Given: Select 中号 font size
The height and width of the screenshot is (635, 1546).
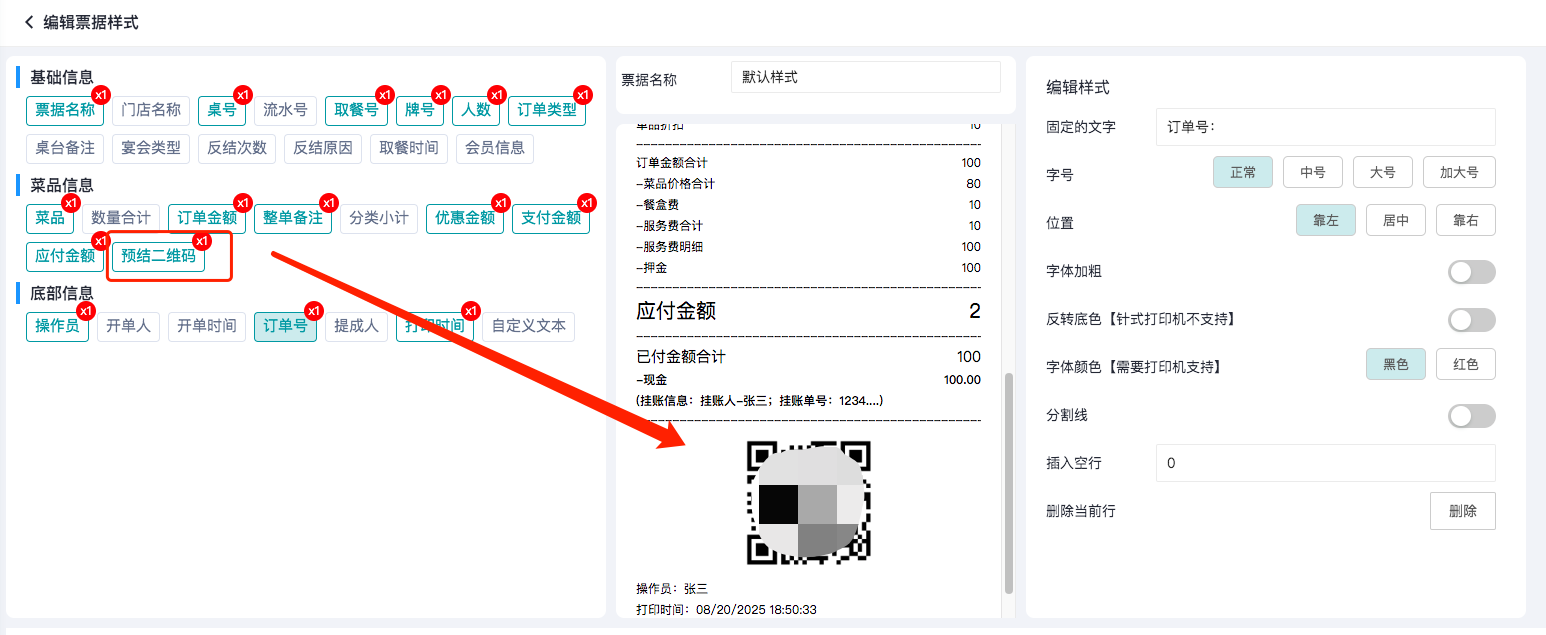Looking at the screenshot, I should pos(1313,172).
